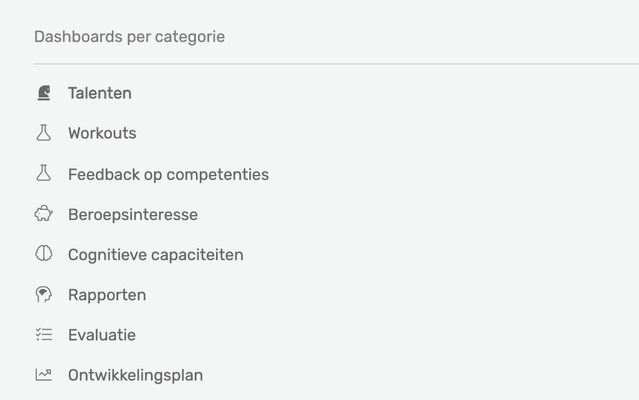Click the piggy bank icon for Beroepsinteresse
Image resolution: width=639 pixels, height=400 pixels.
click(43, 214)
